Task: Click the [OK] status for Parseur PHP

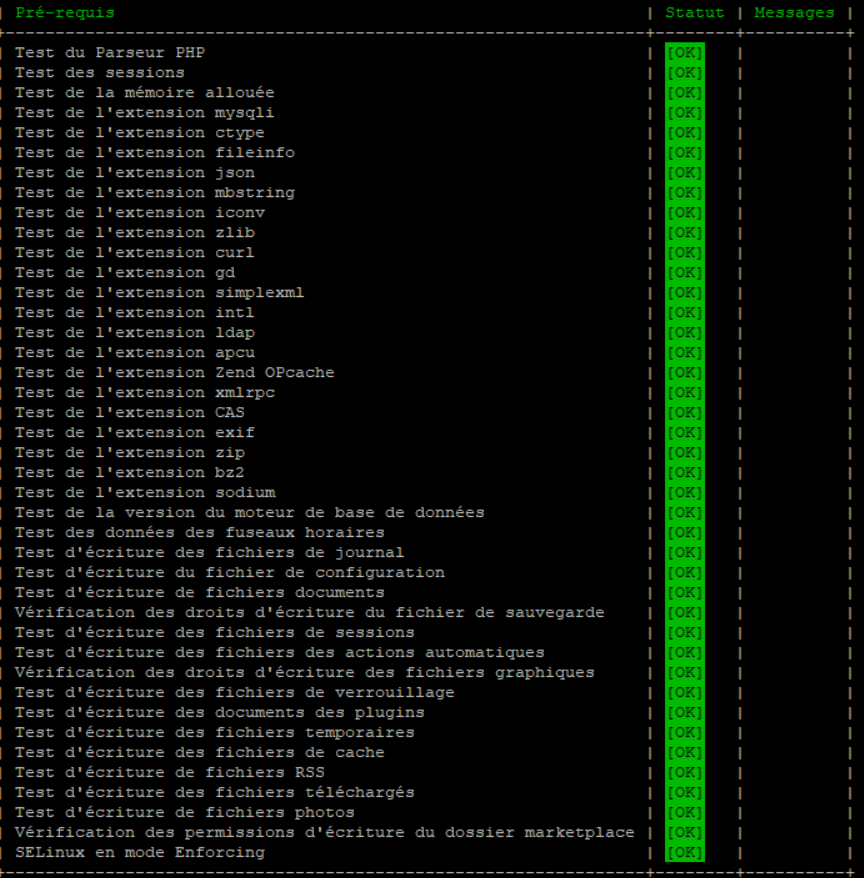Action: (x=685, y=53)
